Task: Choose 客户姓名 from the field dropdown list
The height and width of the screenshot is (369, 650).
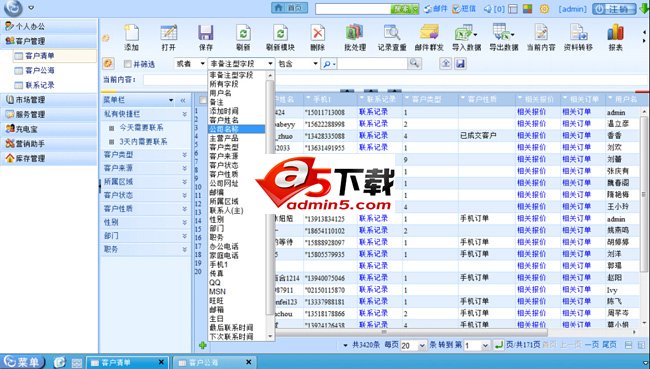Action: pos(237,120)
